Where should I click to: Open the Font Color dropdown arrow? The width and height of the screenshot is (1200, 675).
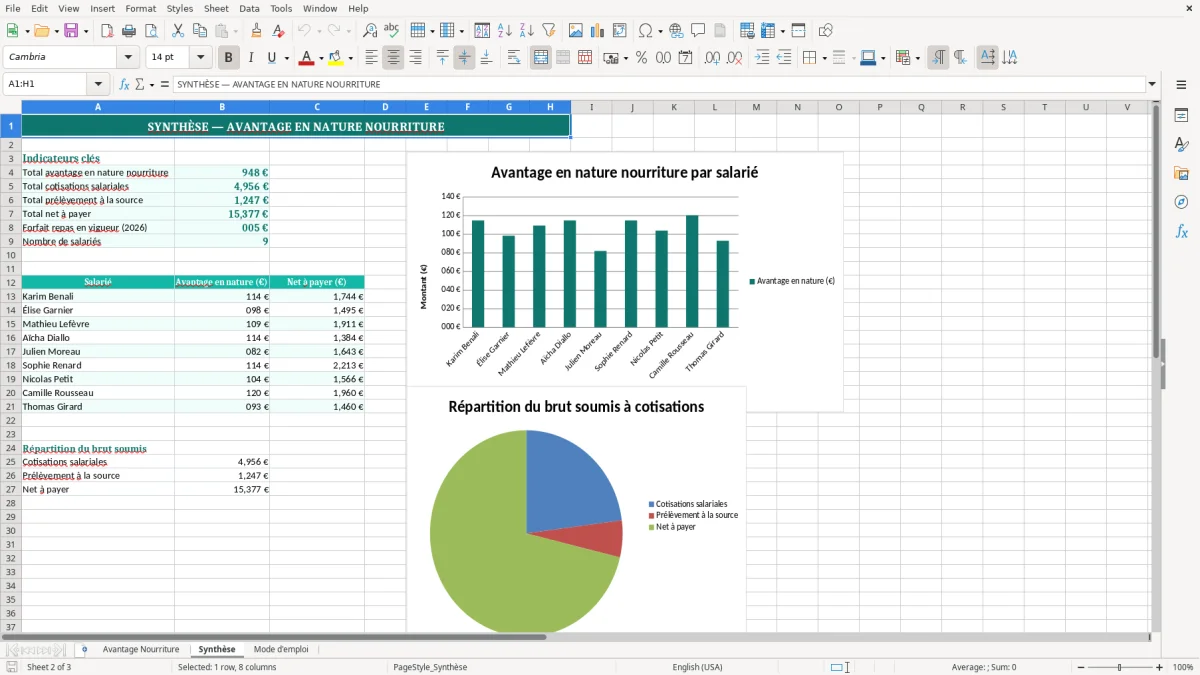click(320, 58)
